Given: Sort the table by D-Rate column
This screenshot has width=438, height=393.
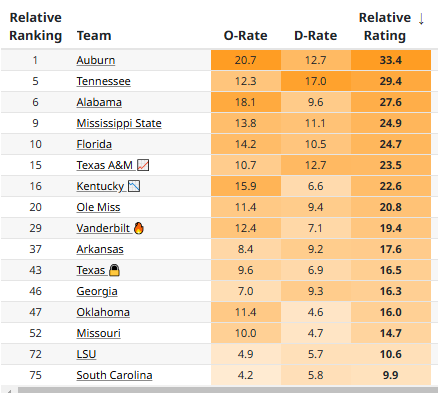Looking at the screenshot, I should coord(315,35).
